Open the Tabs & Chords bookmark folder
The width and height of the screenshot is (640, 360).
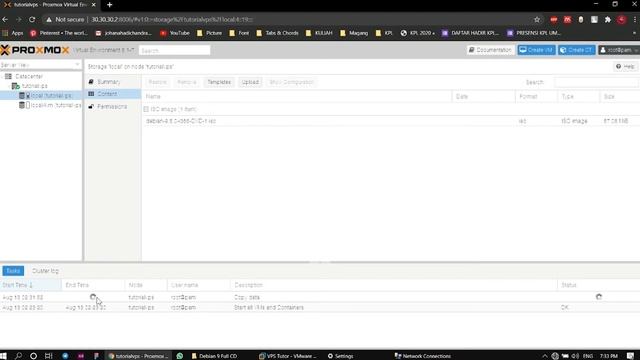point(277,33)
